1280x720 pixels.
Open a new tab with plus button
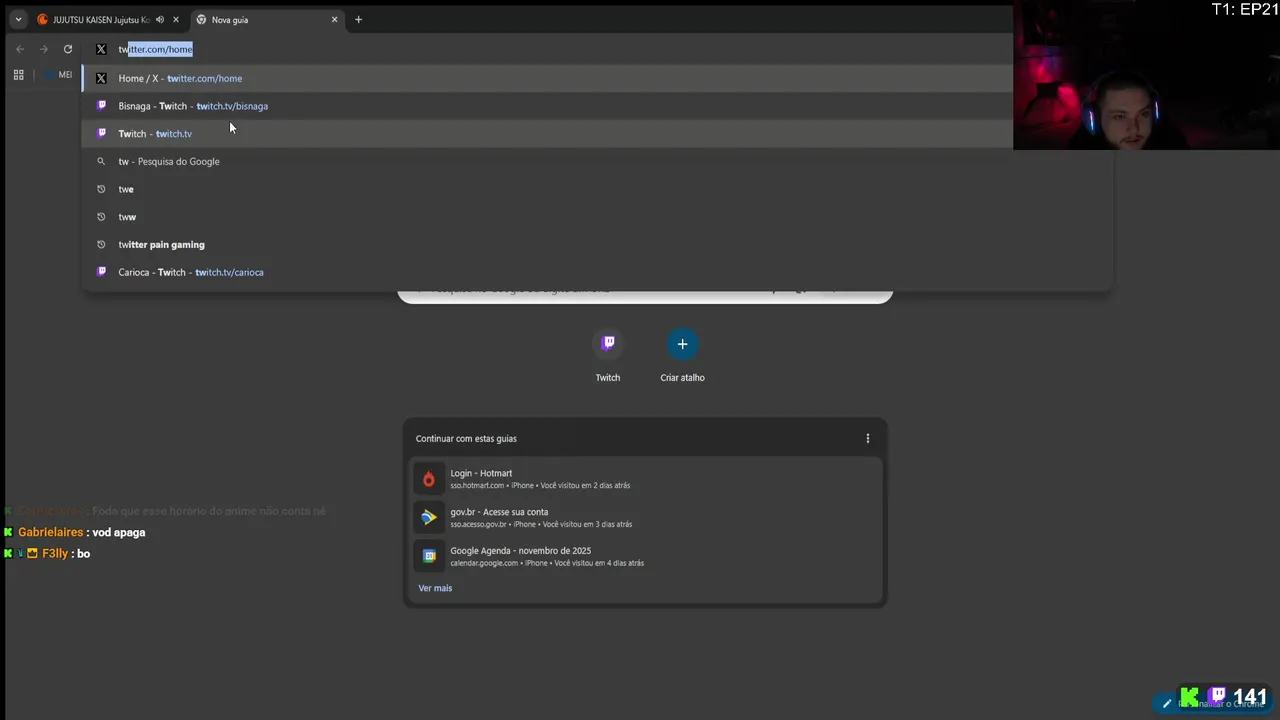tap(358, 19)
